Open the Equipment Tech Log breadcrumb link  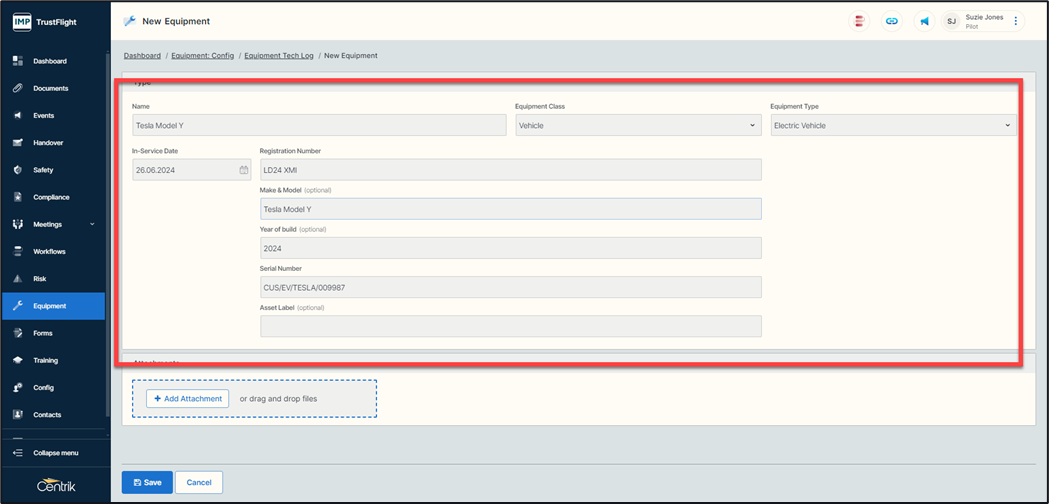point(279,56)
